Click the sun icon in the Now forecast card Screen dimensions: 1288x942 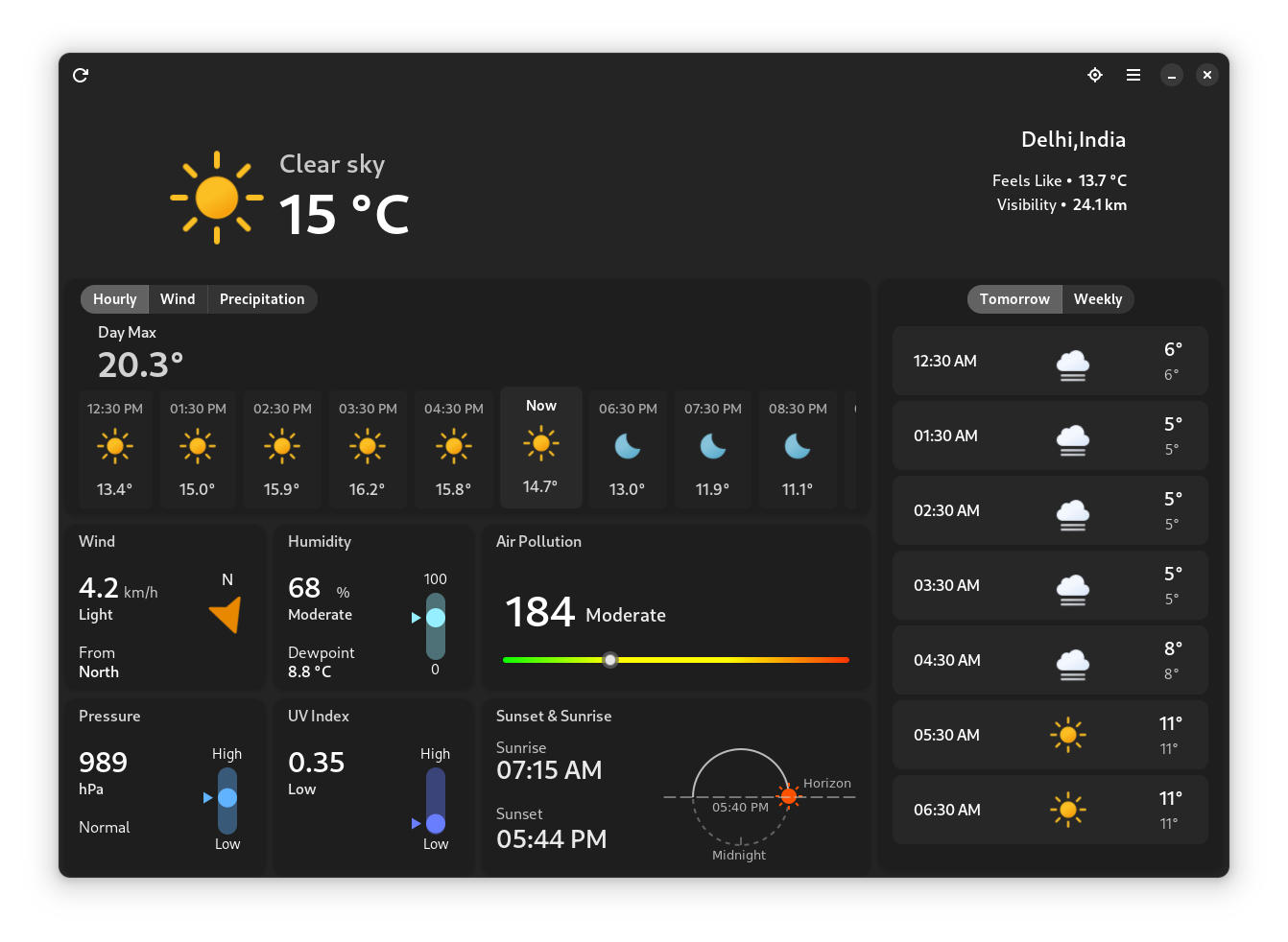tap(540, 444)
